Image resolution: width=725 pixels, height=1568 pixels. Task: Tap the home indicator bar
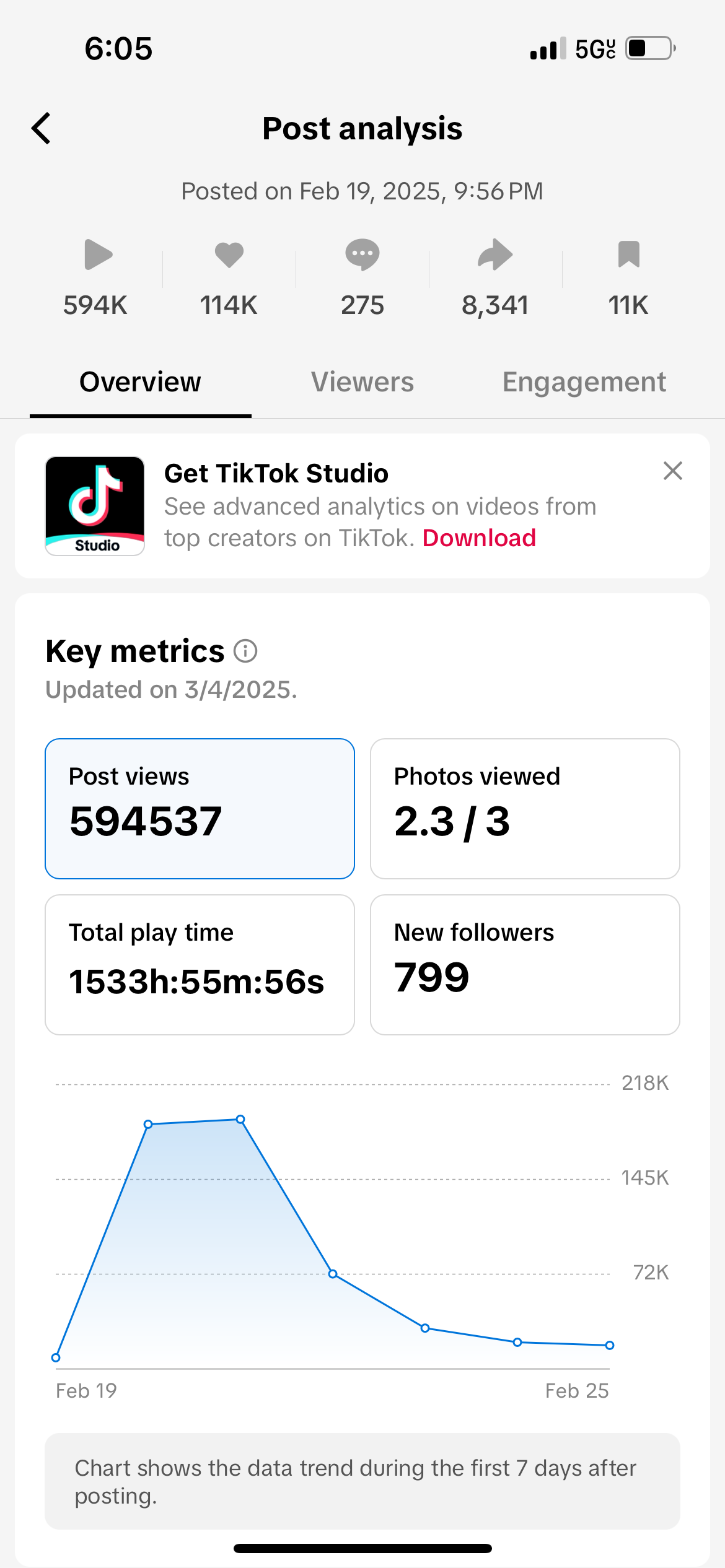click(x=362, y=1548)
